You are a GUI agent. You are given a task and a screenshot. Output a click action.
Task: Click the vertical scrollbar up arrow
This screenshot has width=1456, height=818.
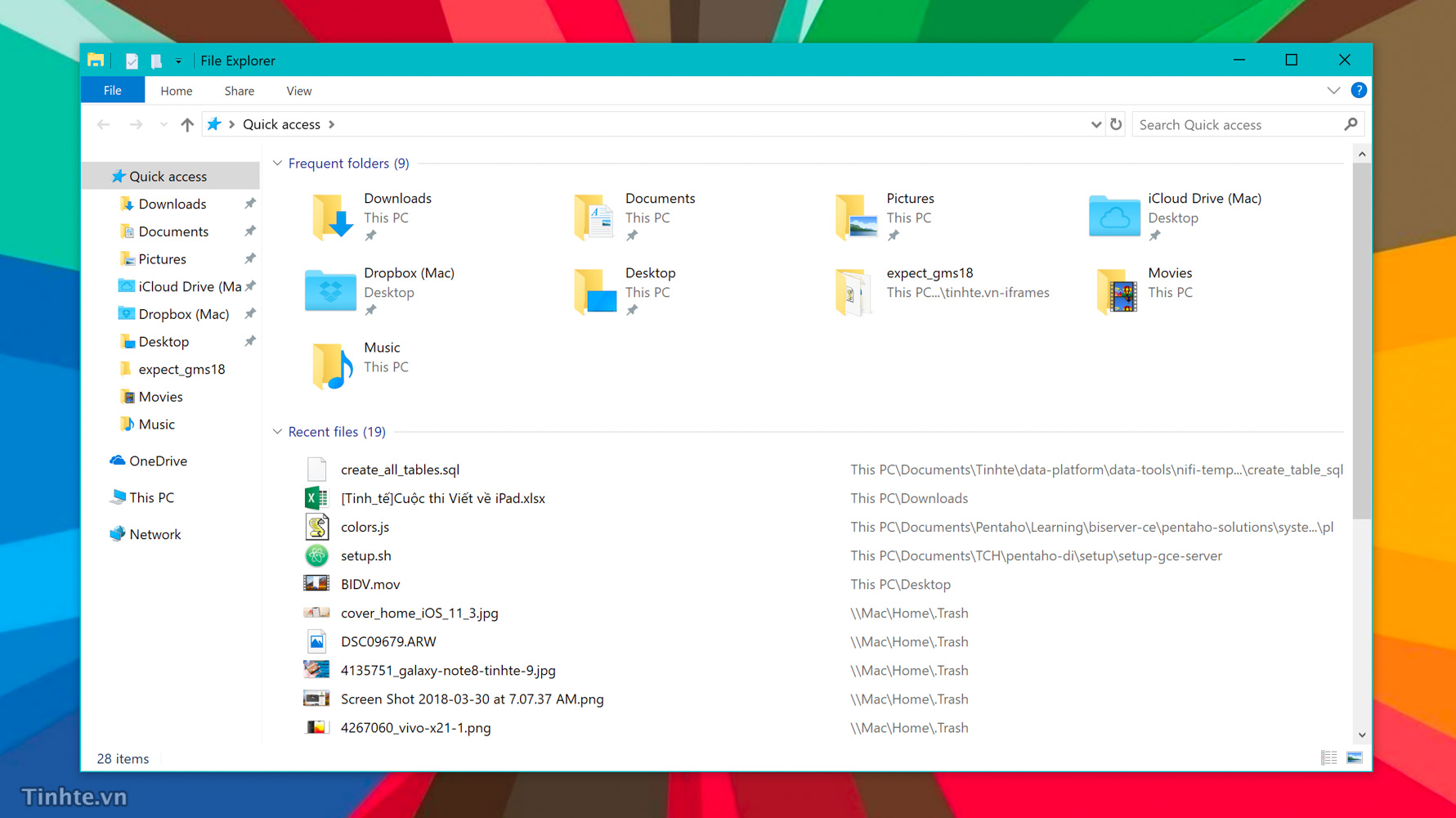pos(1361,154)
